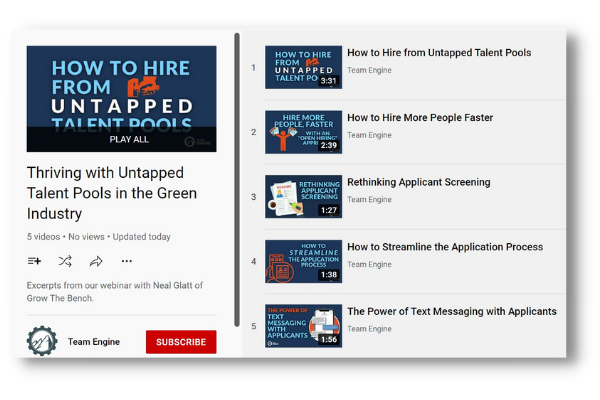The image size is (600, 400).
Task: Click index number 1 of the playlist
Action: pyautogui.click(x=253, y=68)
